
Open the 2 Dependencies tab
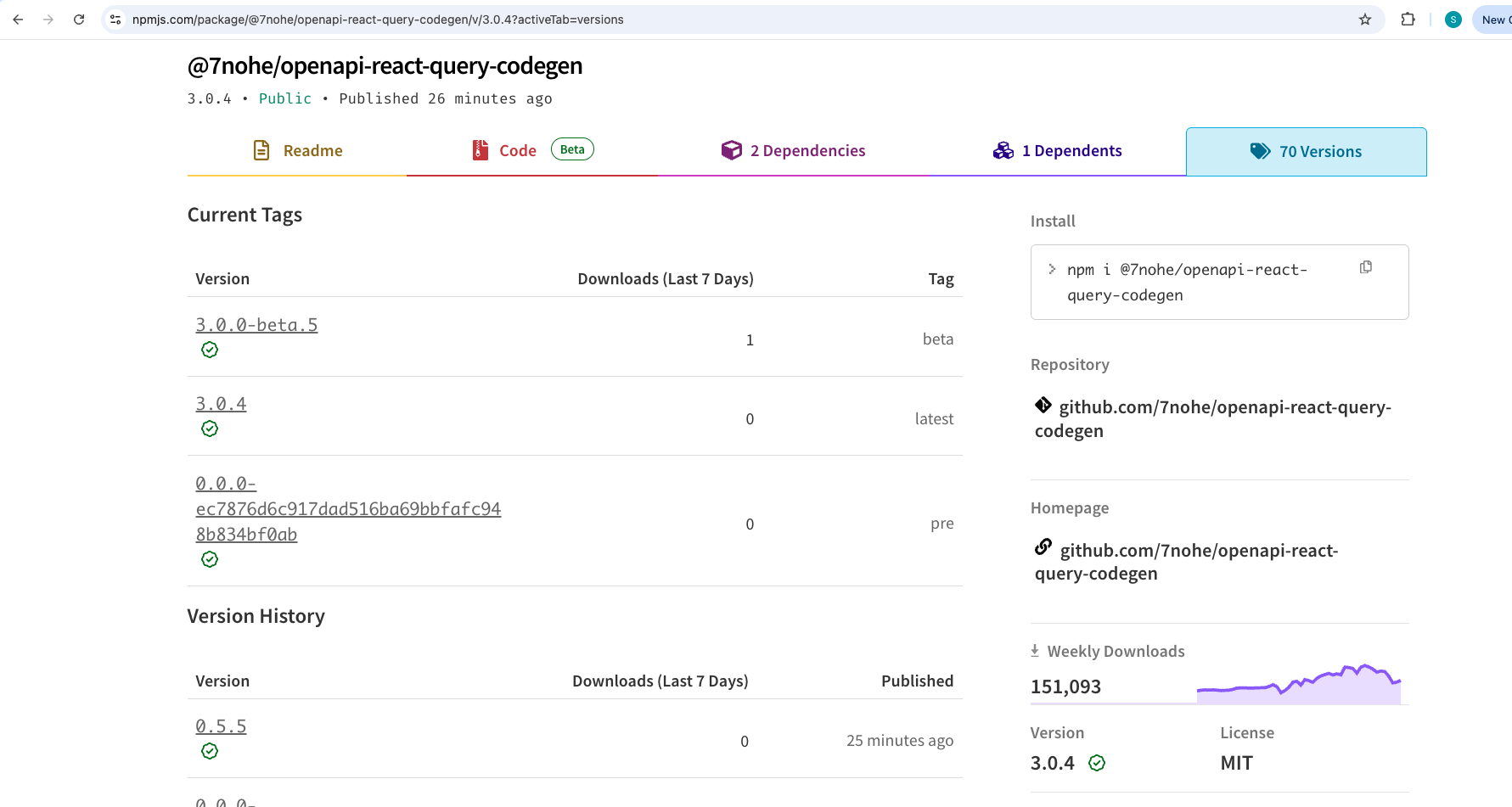(x=793, y=151)
